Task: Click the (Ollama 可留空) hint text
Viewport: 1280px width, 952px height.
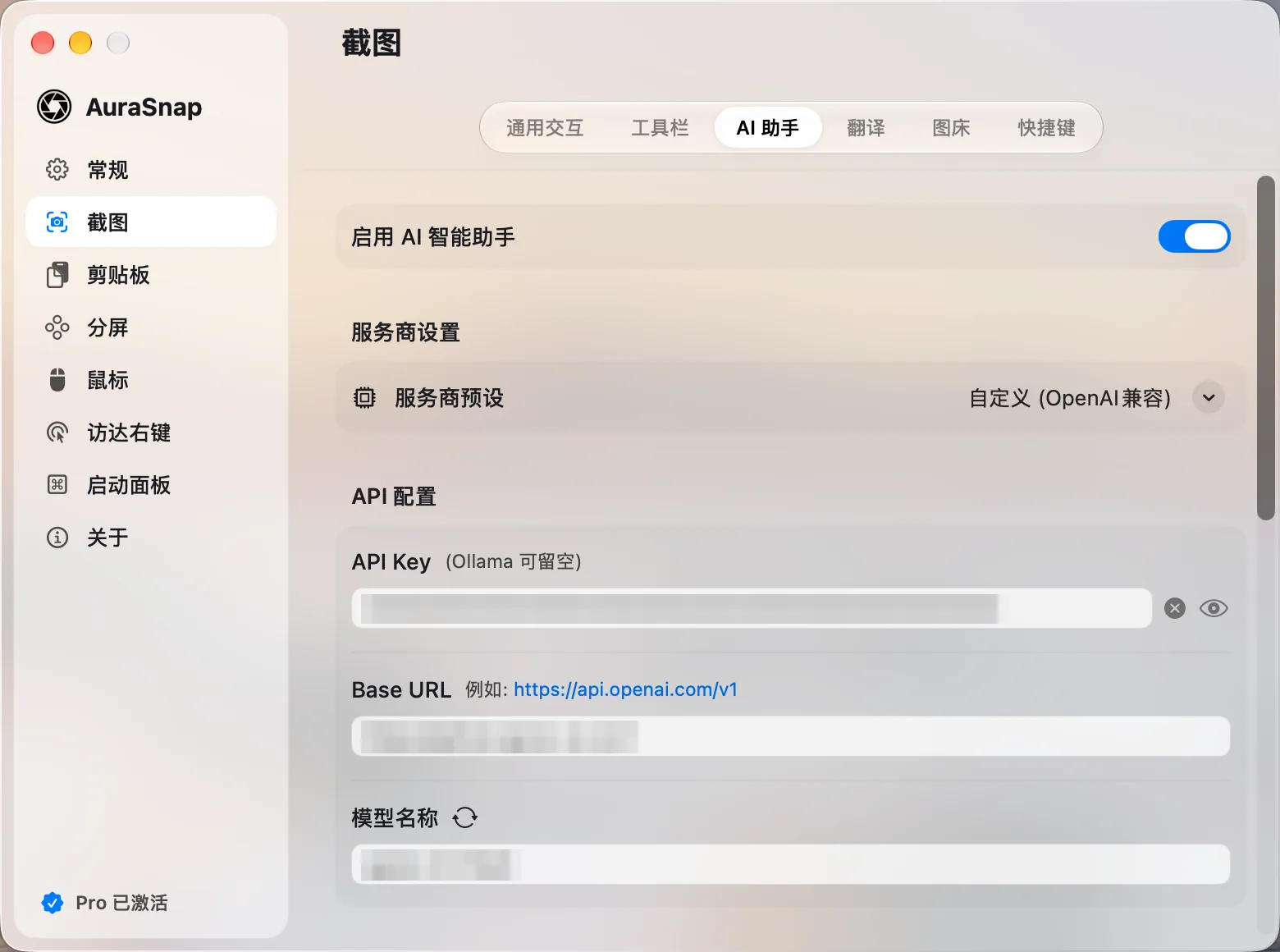Action: 514,562
